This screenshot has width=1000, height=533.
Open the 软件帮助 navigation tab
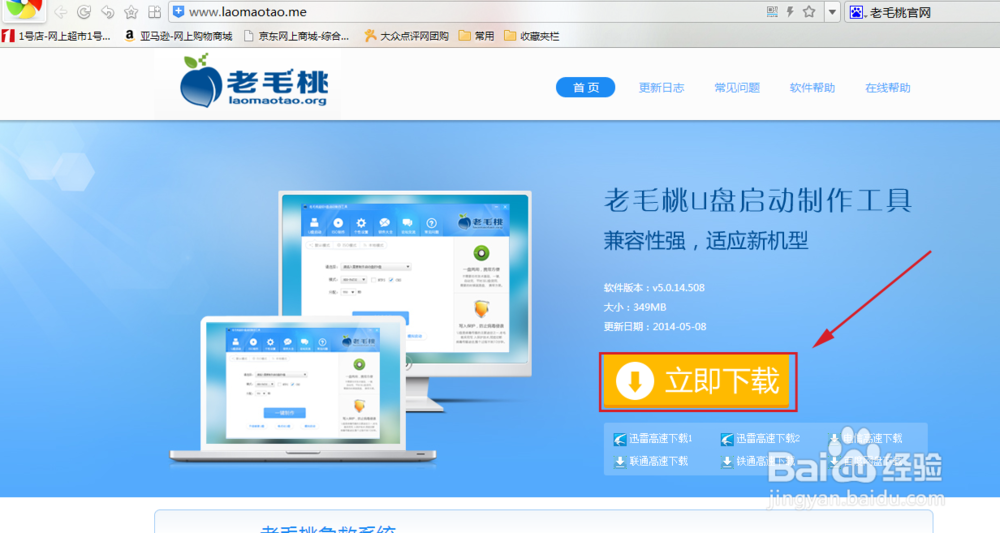click(812, 88)
